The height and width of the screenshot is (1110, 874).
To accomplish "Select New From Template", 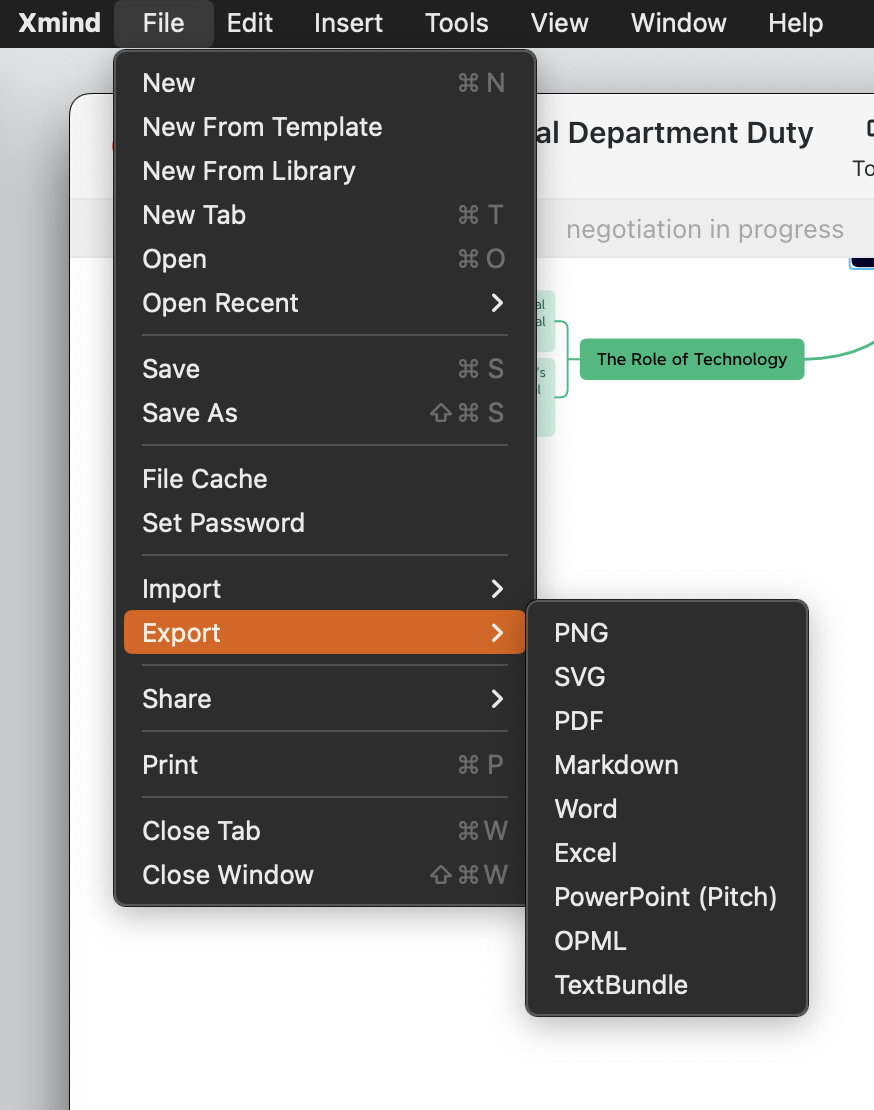I will [324, 127].
